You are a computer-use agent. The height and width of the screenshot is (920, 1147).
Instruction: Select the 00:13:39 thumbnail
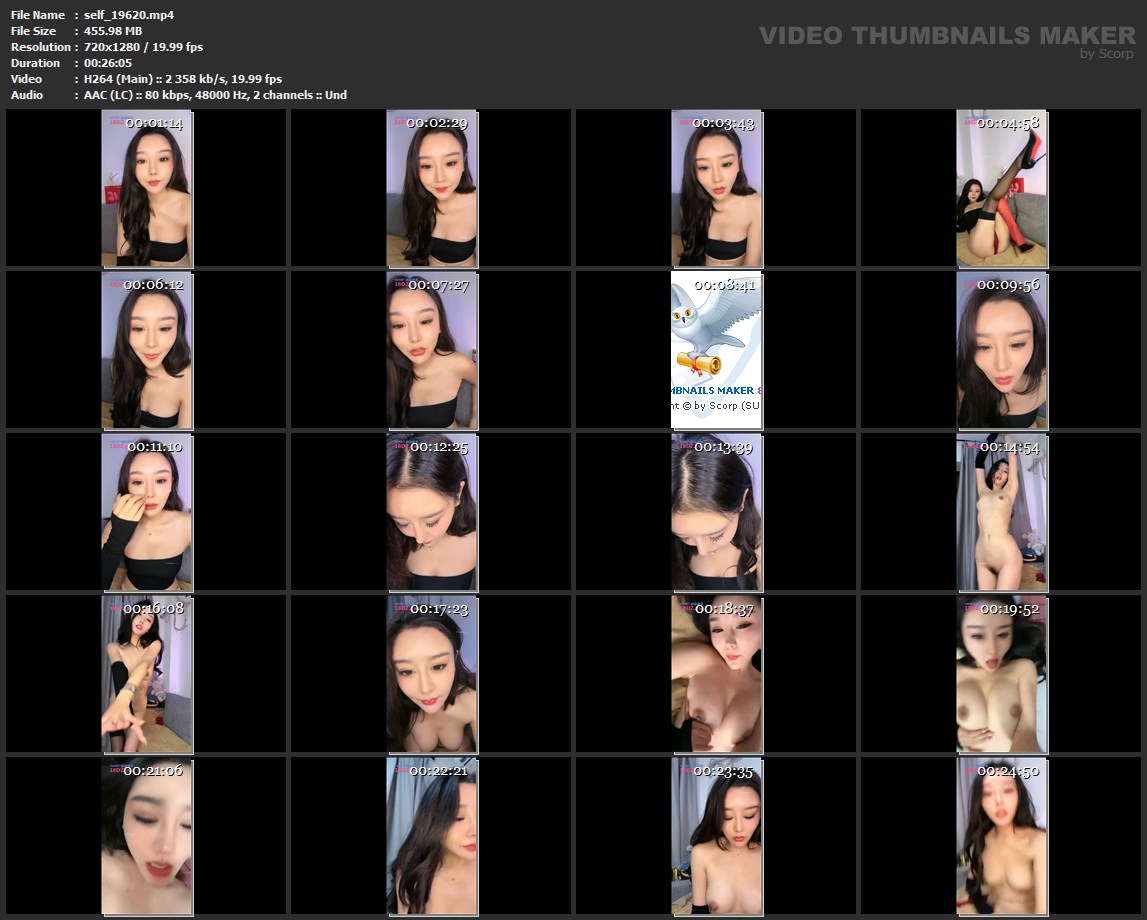pyautogui.click(x=716, y=512)
